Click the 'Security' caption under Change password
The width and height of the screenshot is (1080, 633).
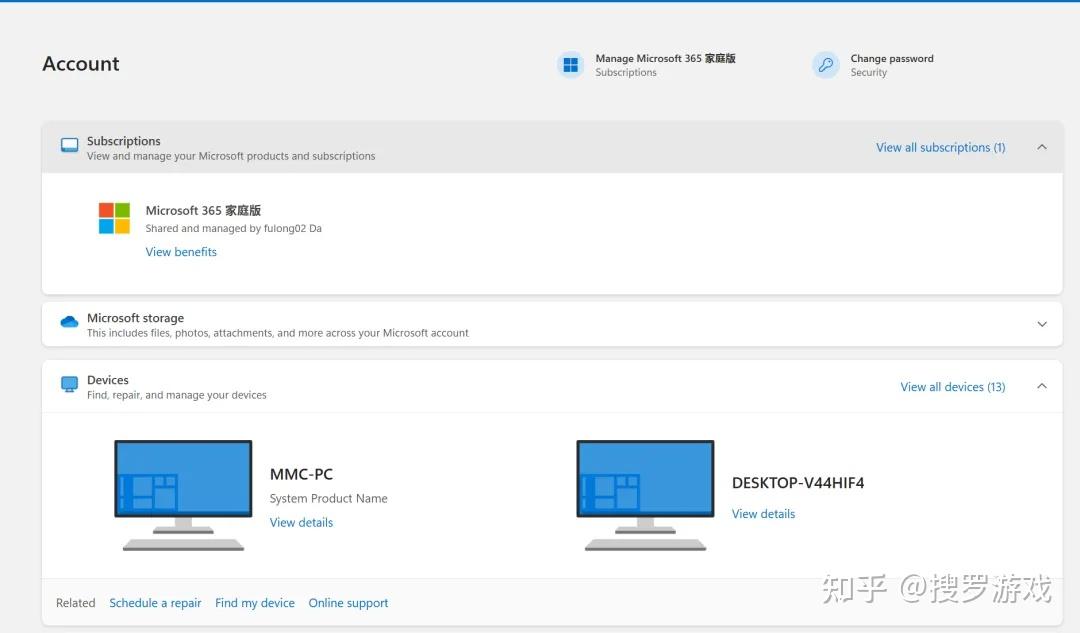tap(869, 72)
